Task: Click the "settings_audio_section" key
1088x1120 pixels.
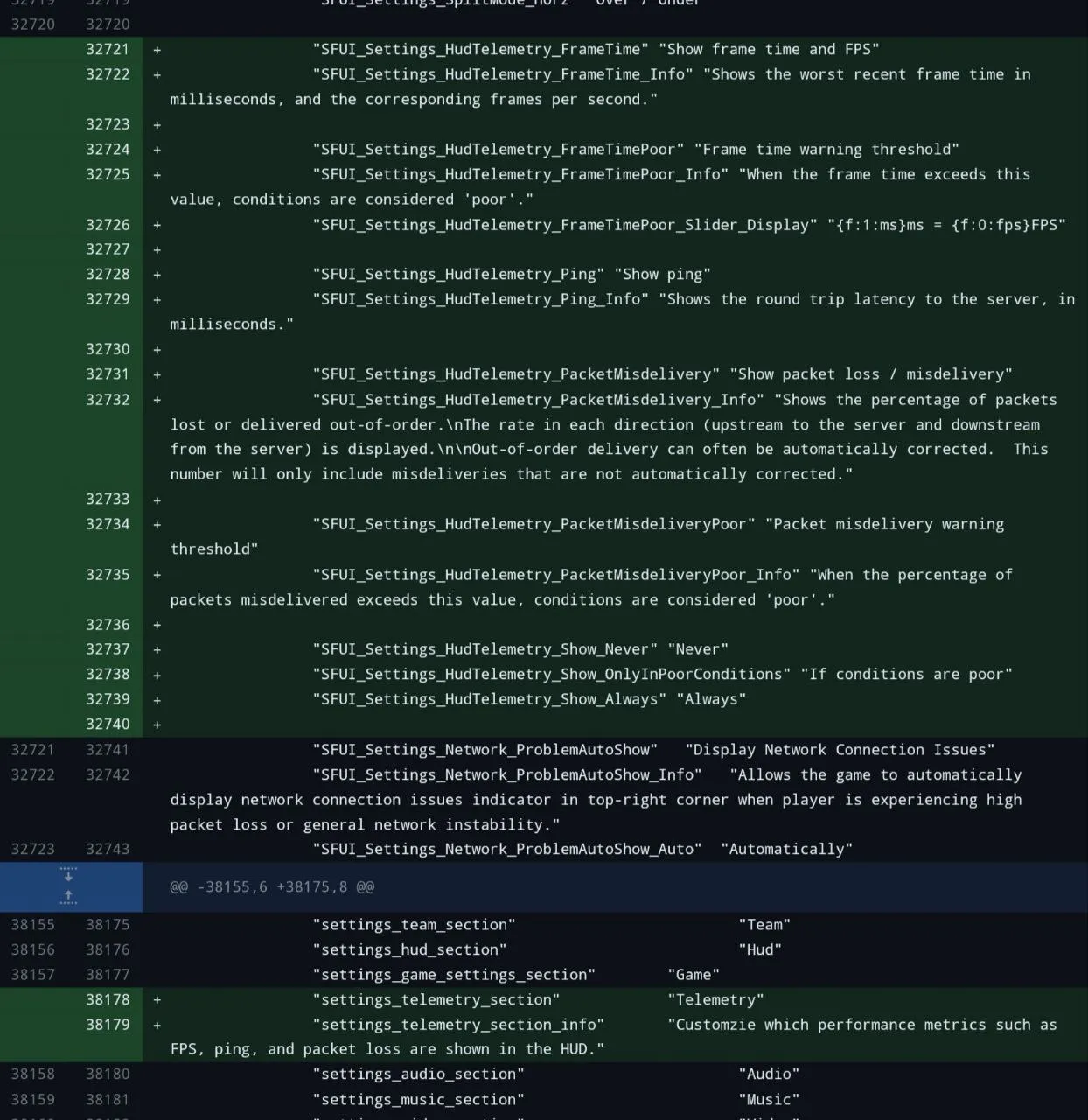Action: click(x=419, y=1074)
